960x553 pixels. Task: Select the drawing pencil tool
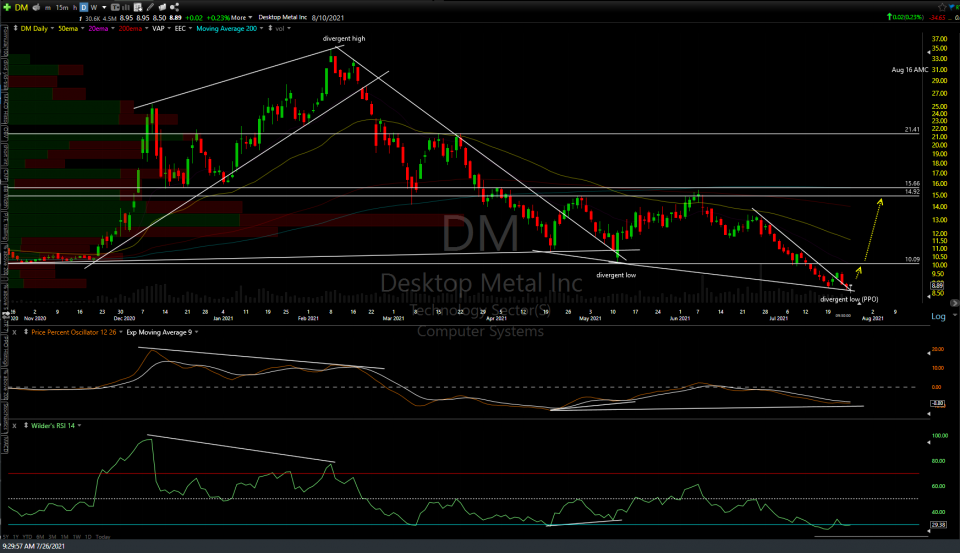(150, 7)
